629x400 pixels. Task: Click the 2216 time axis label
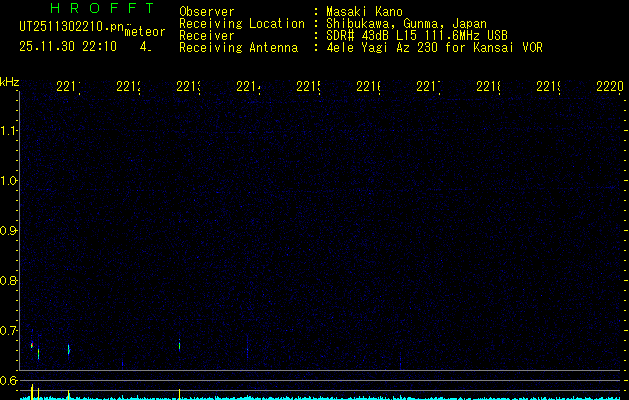click(x=369, y=86)
